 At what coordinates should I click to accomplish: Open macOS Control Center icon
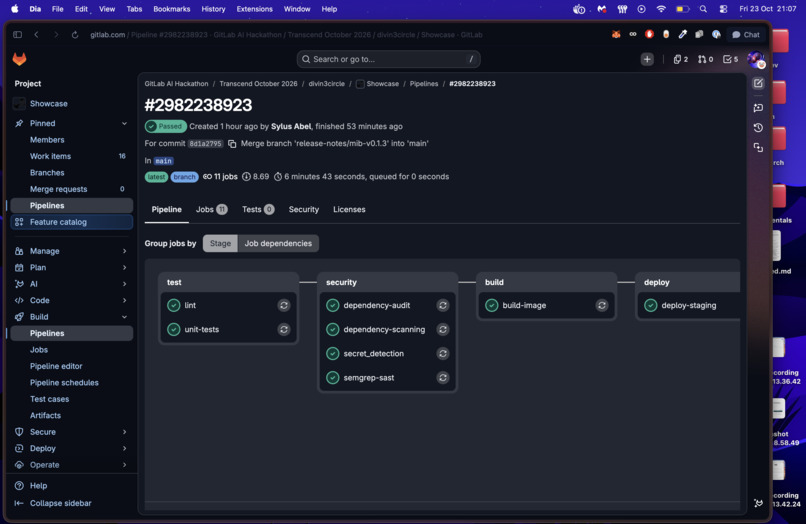(x=723, y=9)
